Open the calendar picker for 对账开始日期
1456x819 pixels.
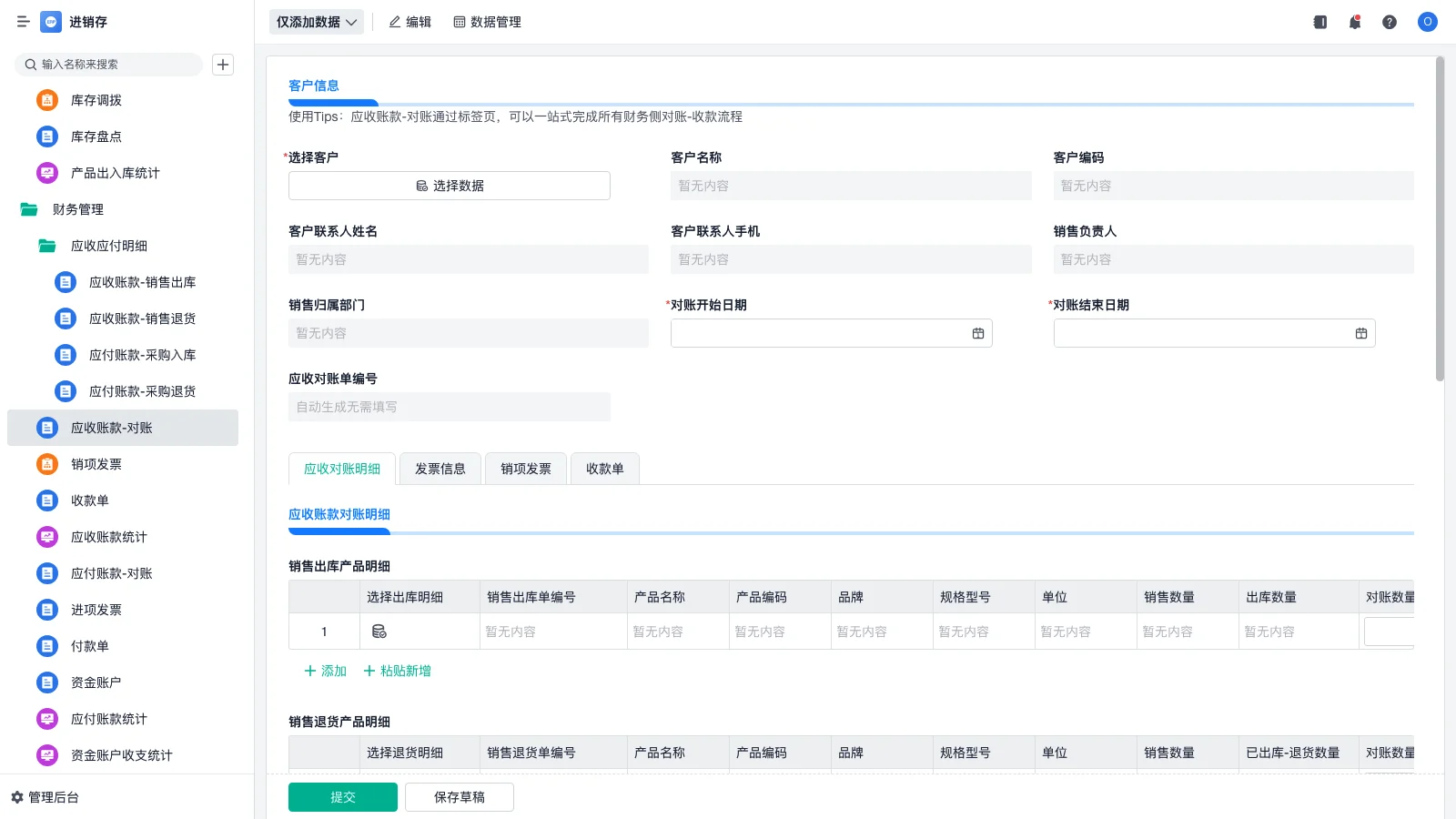[x=978, y=333]
